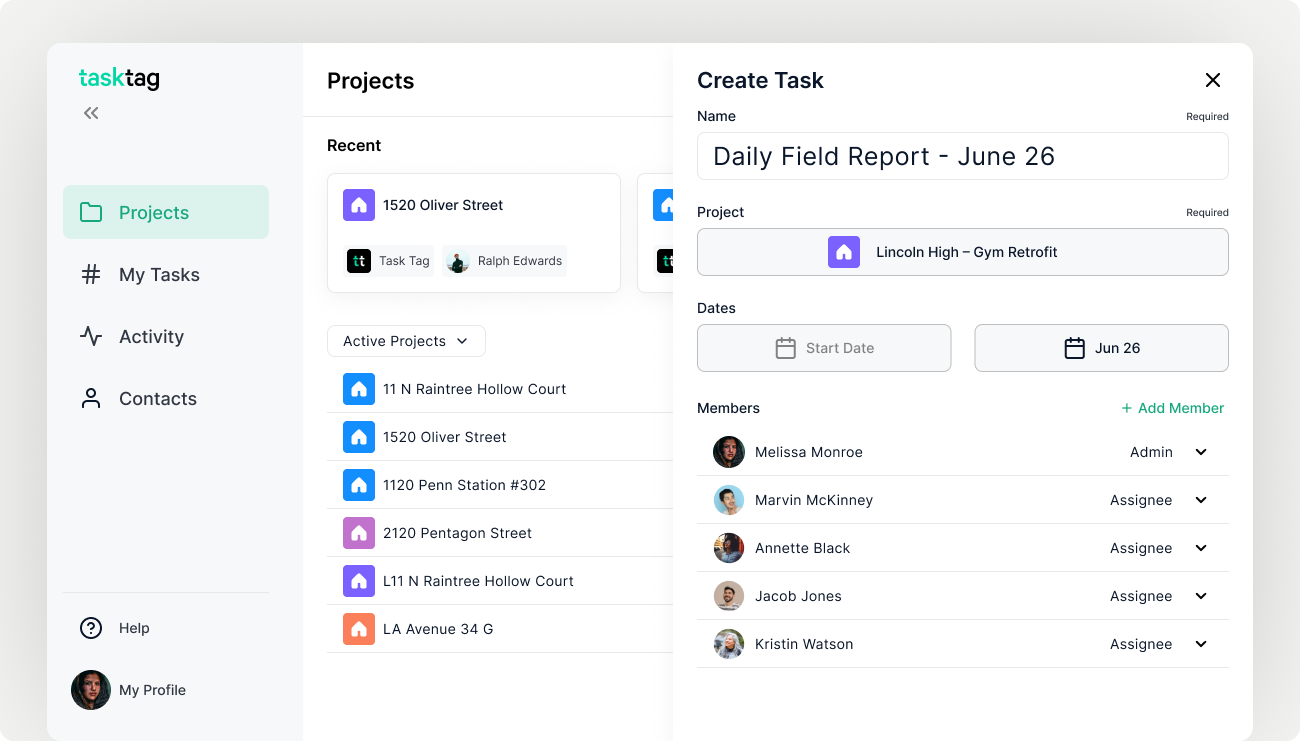The image size is (1300, 741).
Task: Select the Projects folder icon in sidebar
Action: (91, 212)
